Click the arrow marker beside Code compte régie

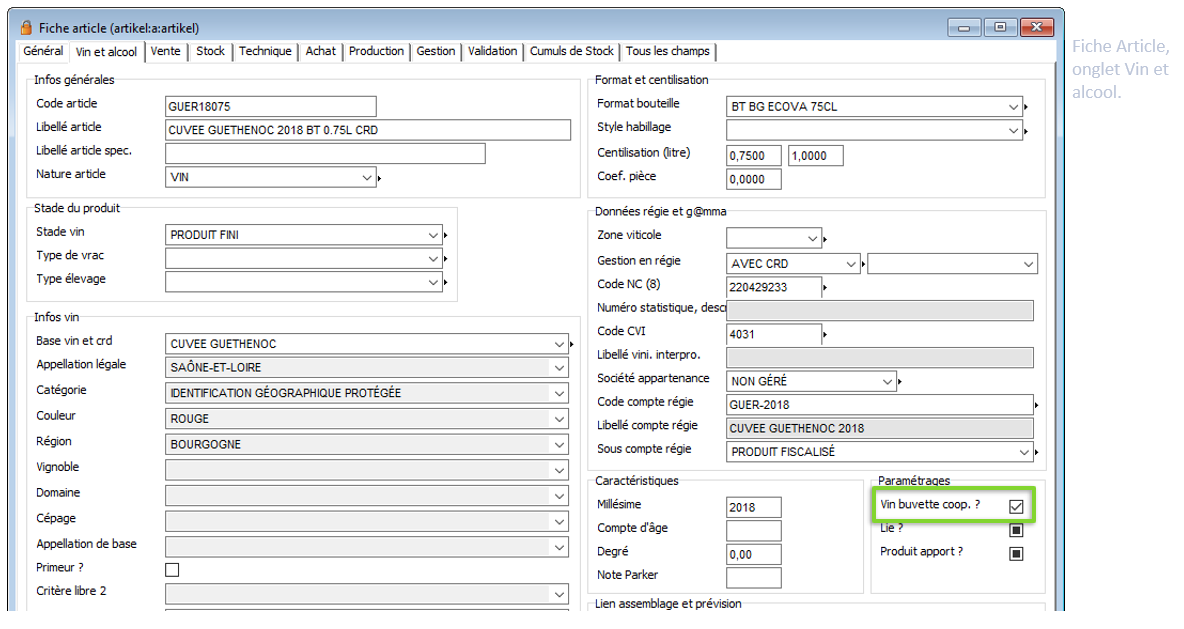(x=1037, y=405)
